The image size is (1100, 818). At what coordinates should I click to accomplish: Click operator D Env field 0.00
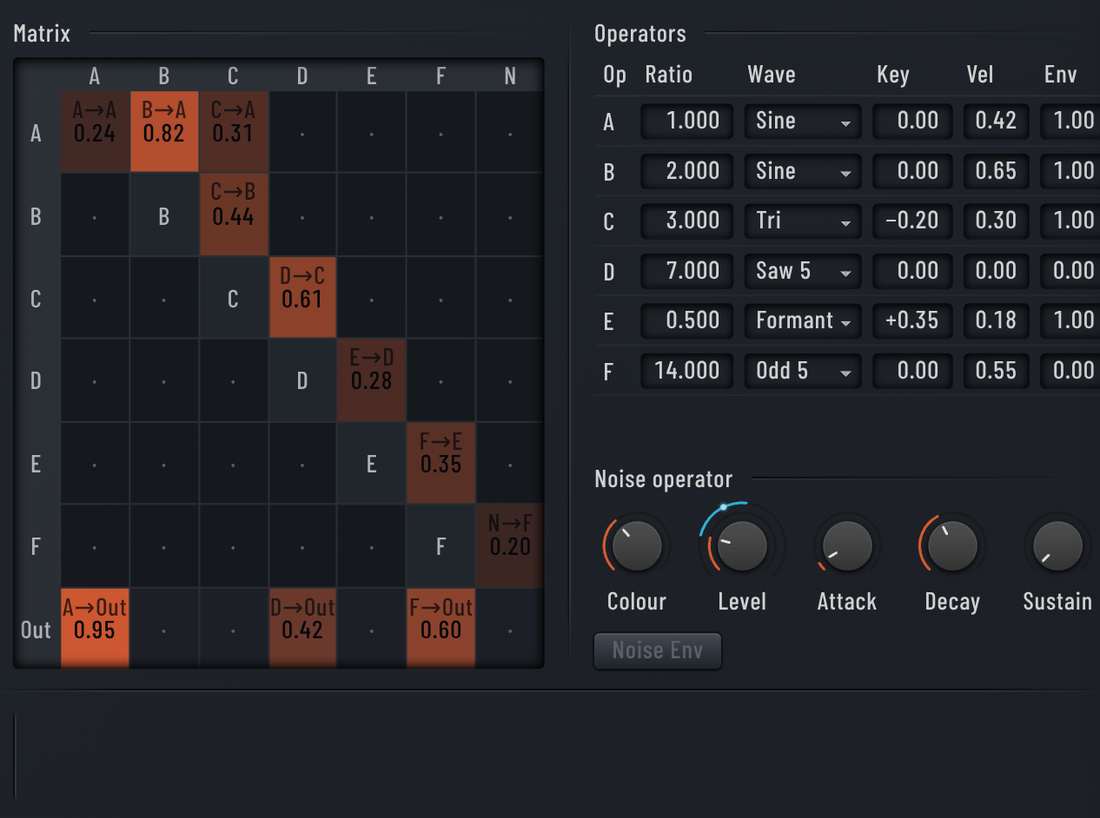click(x=1070, y=271)
